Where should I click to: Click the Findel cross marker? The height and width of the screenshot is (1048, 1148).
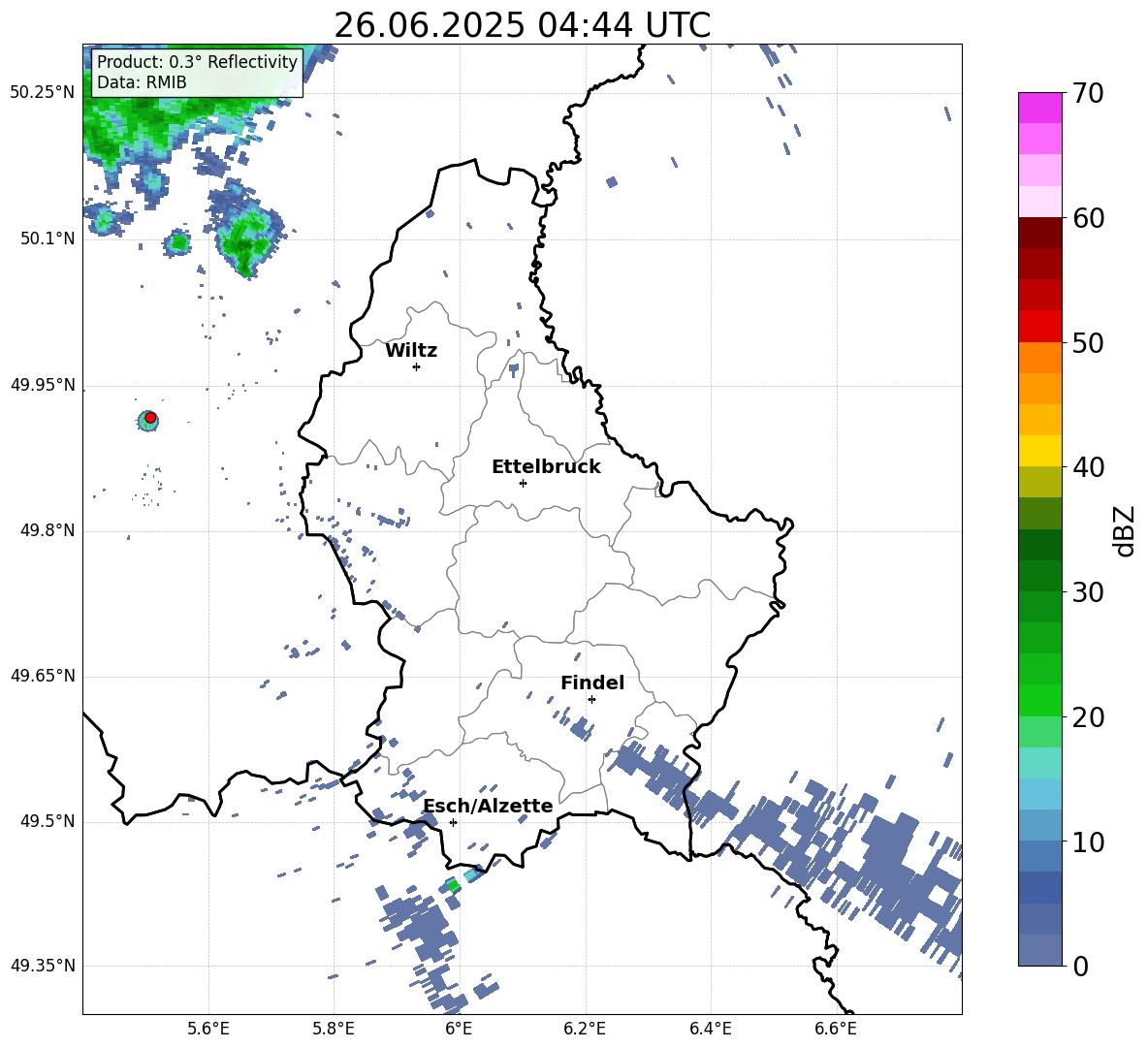click(591, 699)
